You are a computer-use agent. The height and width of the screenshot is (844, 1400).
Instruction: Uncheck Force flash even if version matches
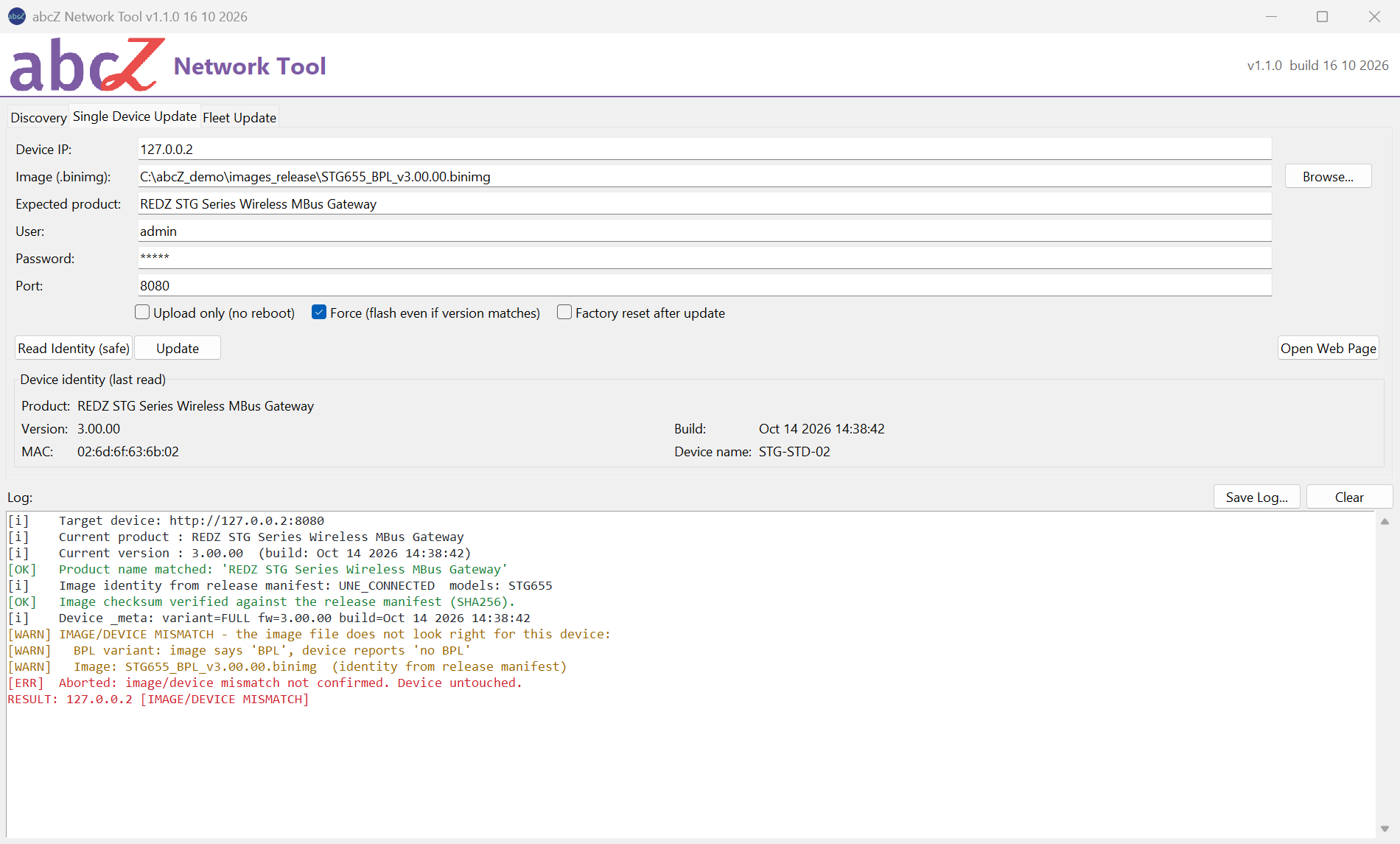[319, 313]
